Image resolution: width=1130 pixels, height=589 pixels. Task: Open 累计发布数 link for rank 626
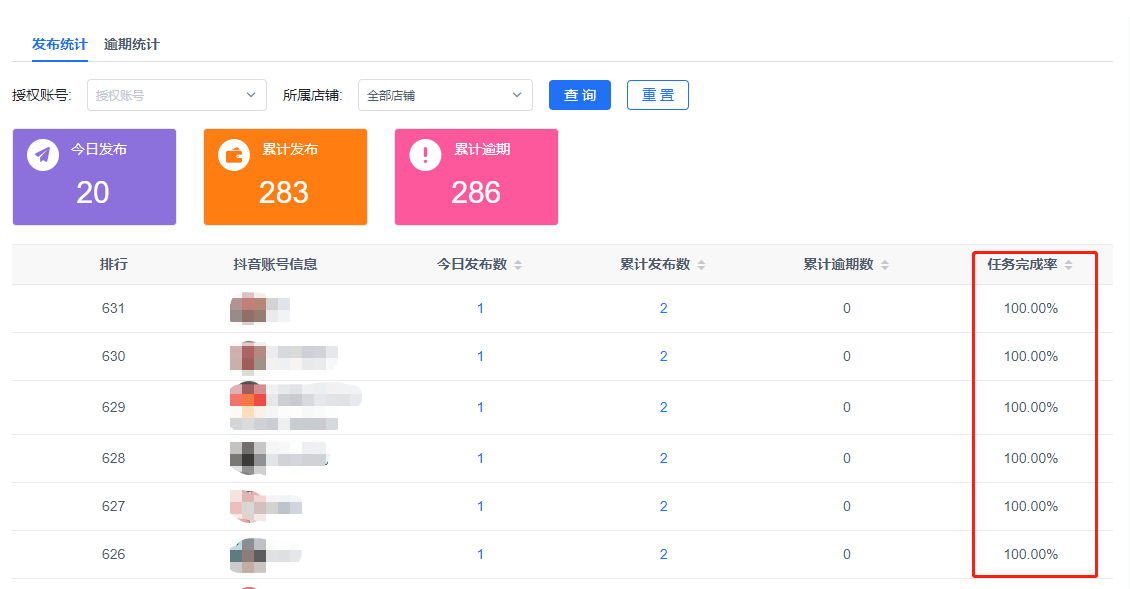[x=663, y=554]
